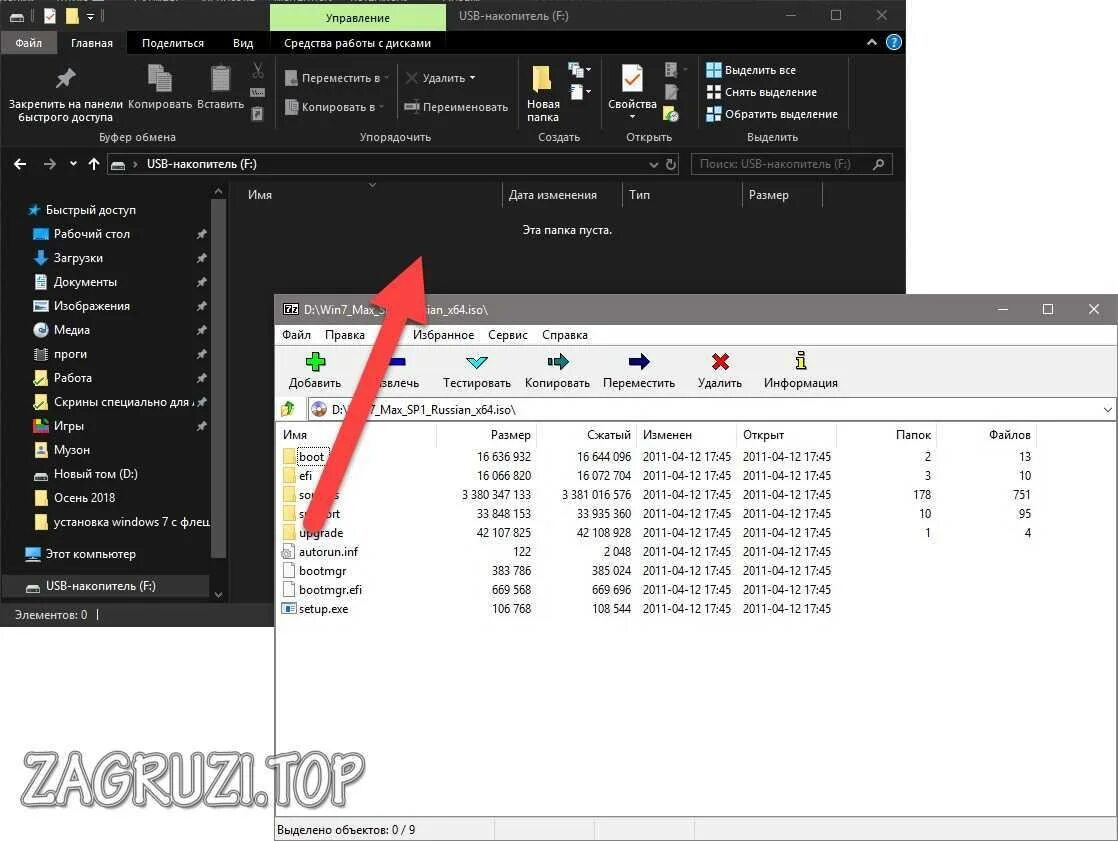The height and width of the screenshot is (841, 1118).
Task: Select Рабочий стол in Explorer sidebar
Action: (x=91, y=234)
